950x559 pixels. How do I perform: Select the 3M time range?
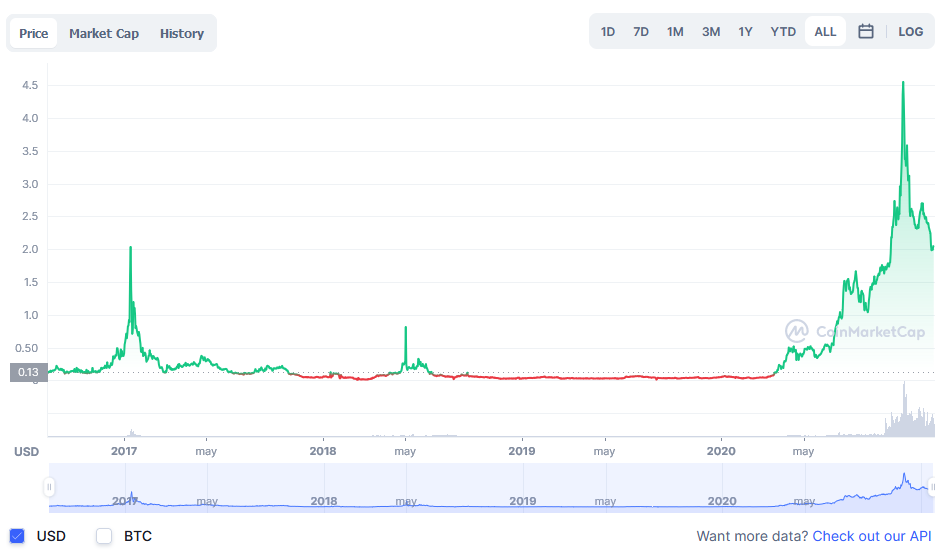point(711,31)
